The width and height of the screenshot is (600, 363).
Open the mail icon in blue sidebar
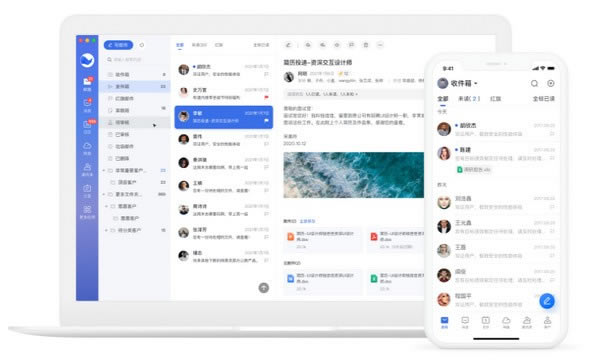[87, 83]
